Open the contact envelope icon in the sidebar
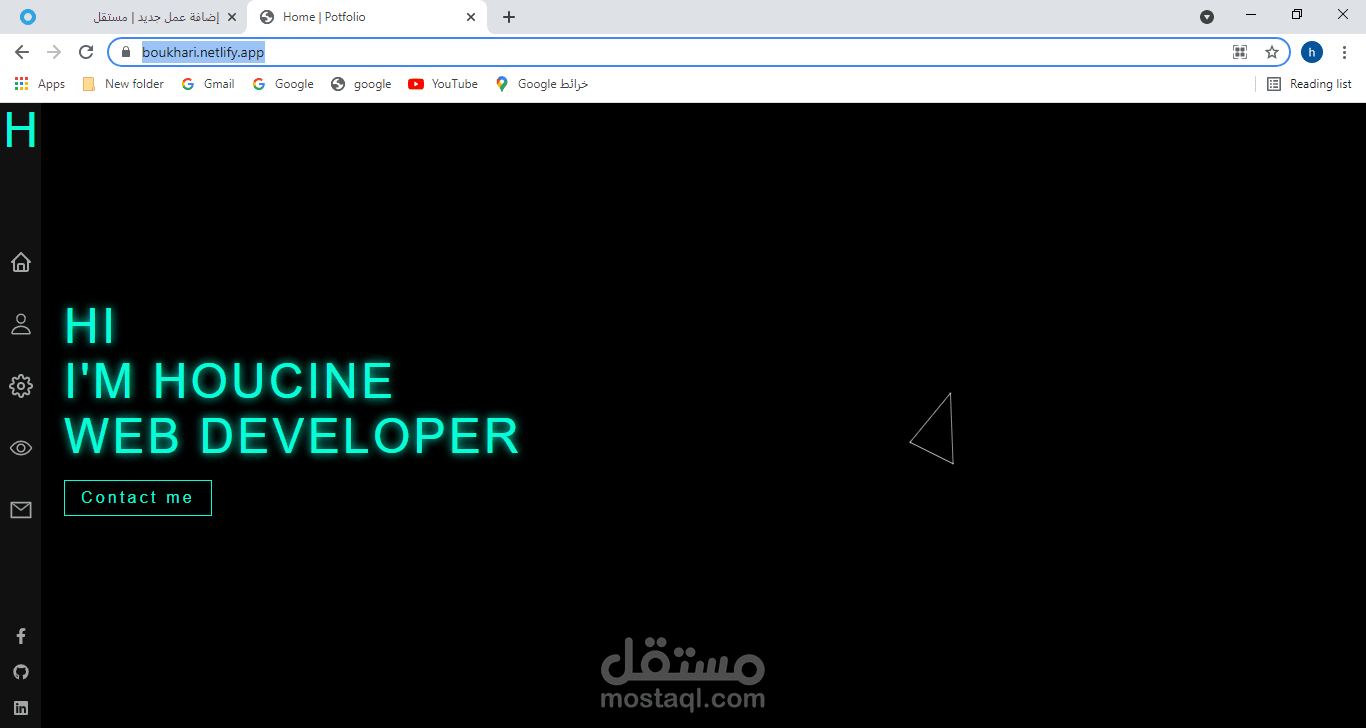Screen dimensions: 1366x728 click(x=21, y=510)
